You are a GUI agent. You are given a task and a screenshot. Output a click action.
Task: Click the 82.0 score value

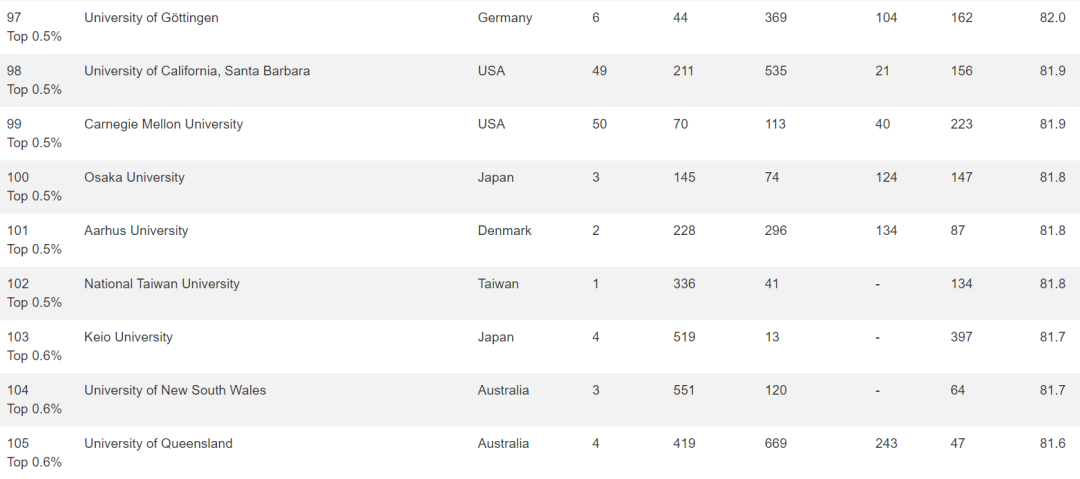(1052, 18)
